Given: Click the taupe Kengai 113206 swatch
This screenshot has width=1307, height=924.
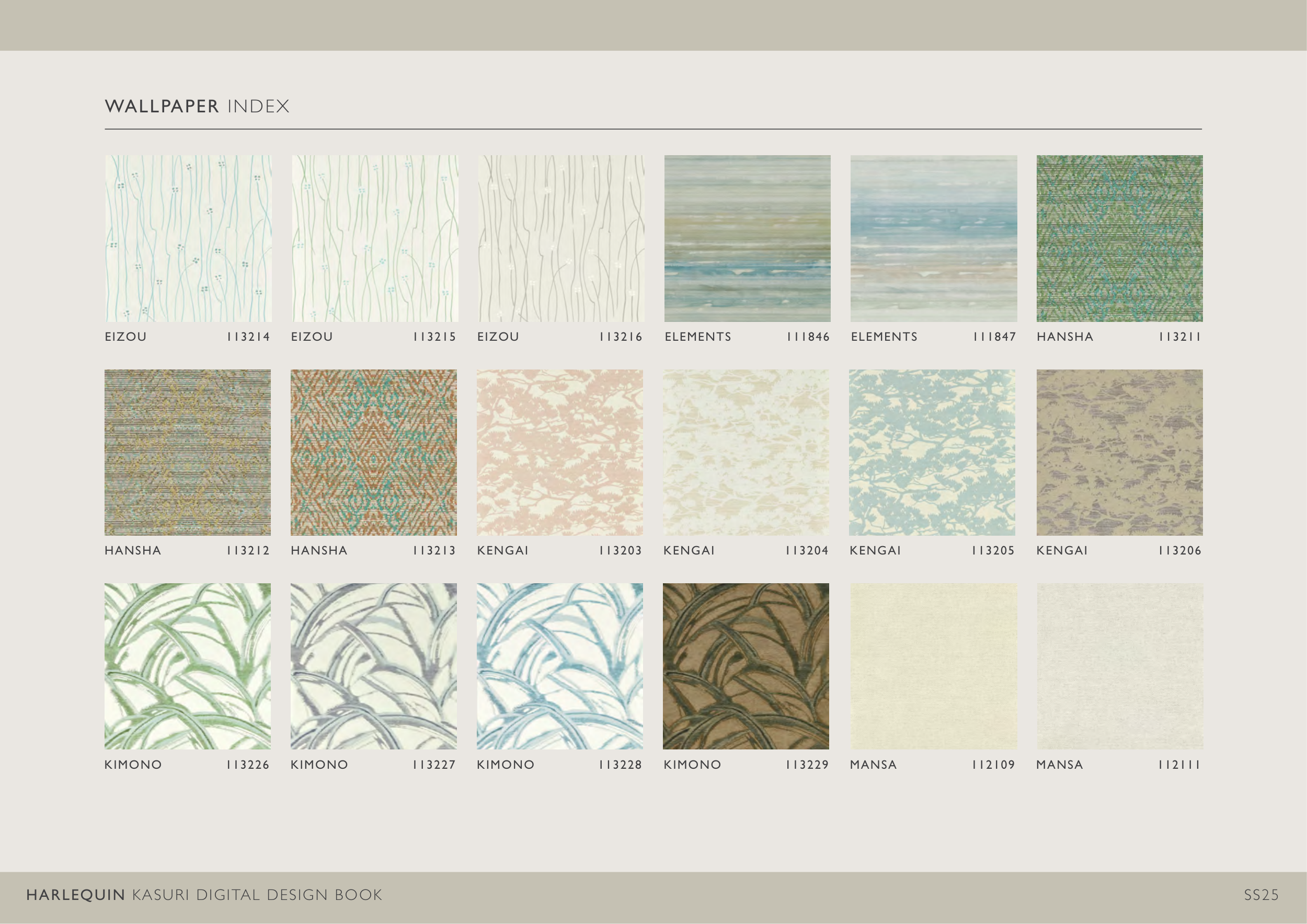Looking at the screenshot, I should click(x=1119, y=452).
